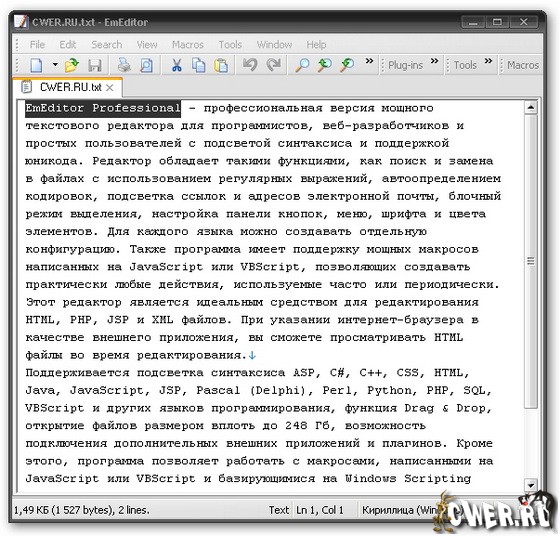Click the highlighted text EmEditor Professional
This screenshot has width=560, height=536.
tap(103, 108)
